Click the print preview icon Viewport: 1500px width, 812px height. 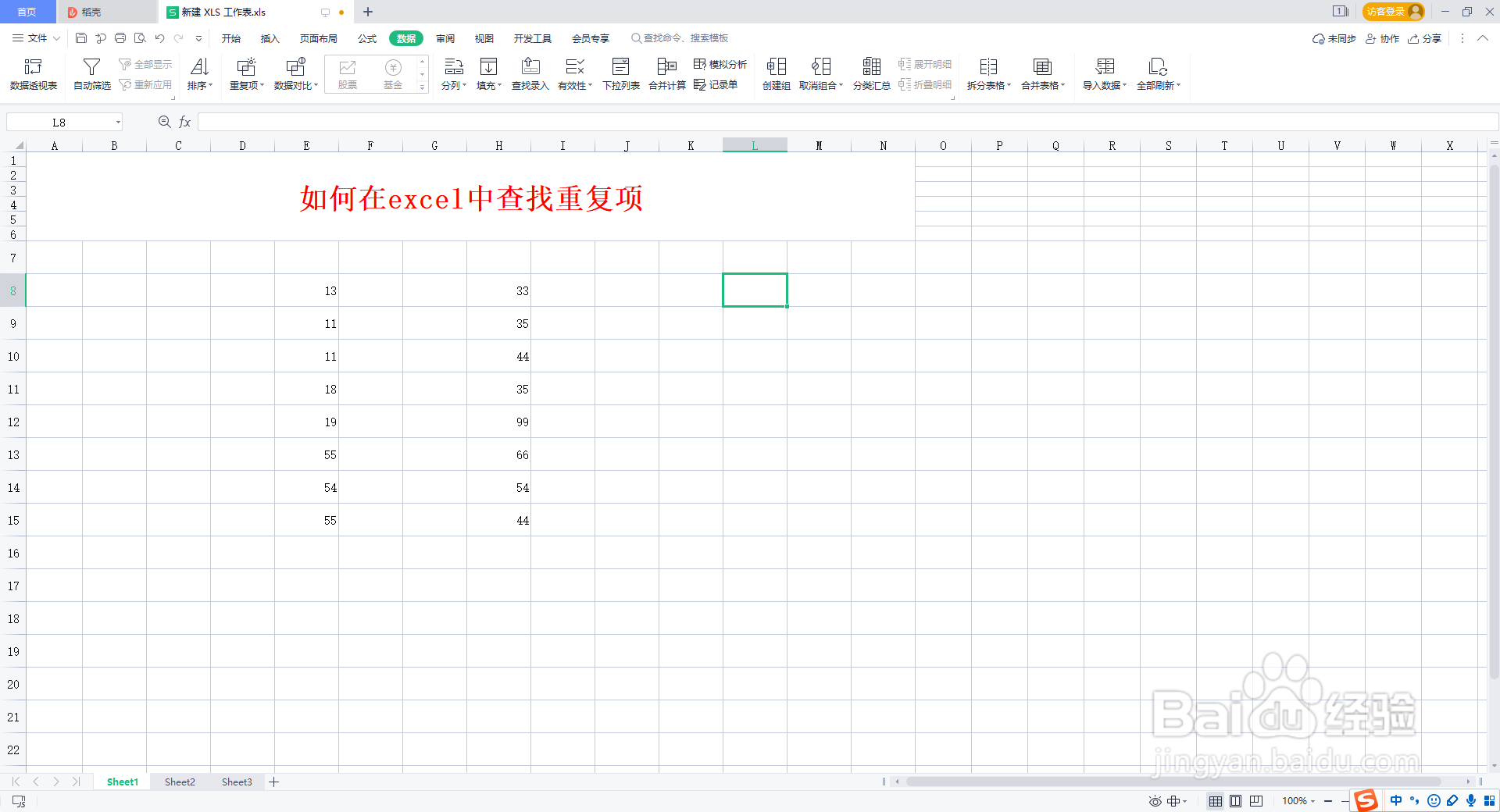tap(140, 38)
